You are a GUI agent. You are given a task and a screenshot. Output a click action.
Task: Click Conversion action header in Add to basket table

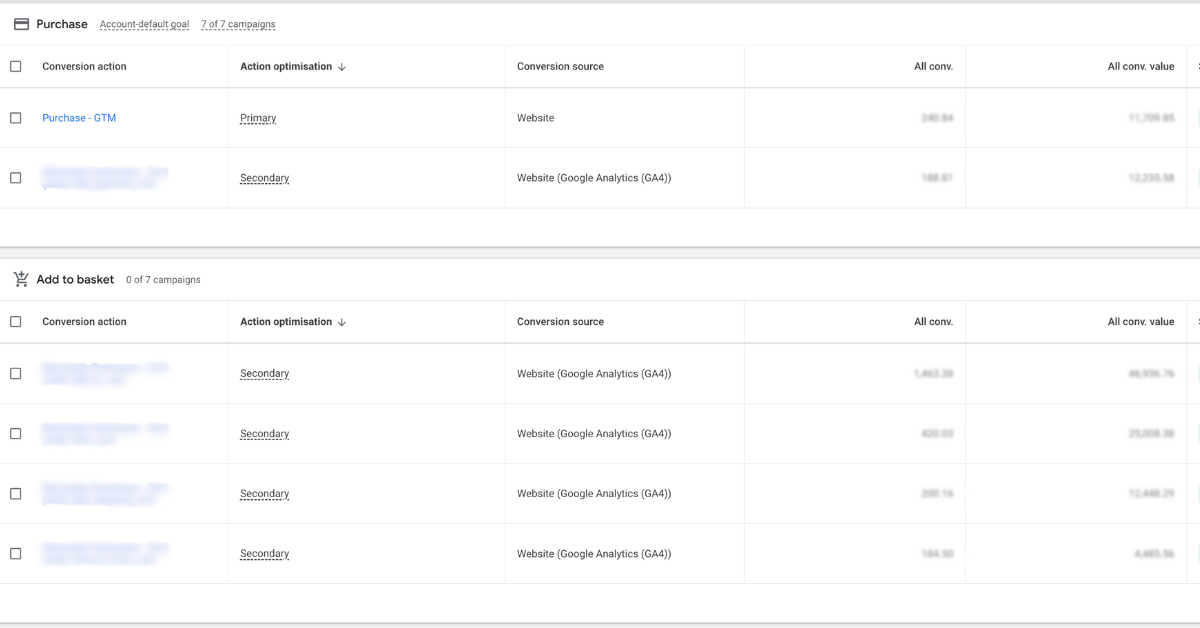click(84, 322)
